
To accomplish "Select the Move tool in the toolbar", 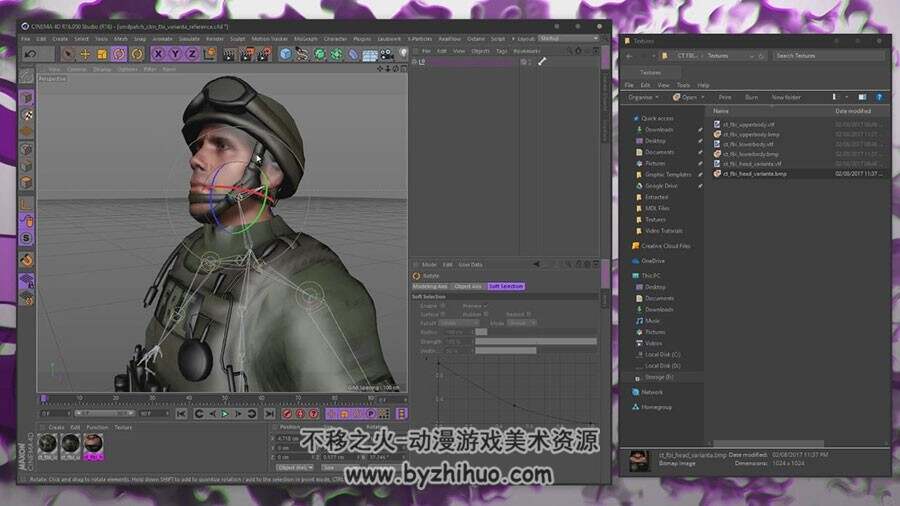I will (x=85, y=54).
